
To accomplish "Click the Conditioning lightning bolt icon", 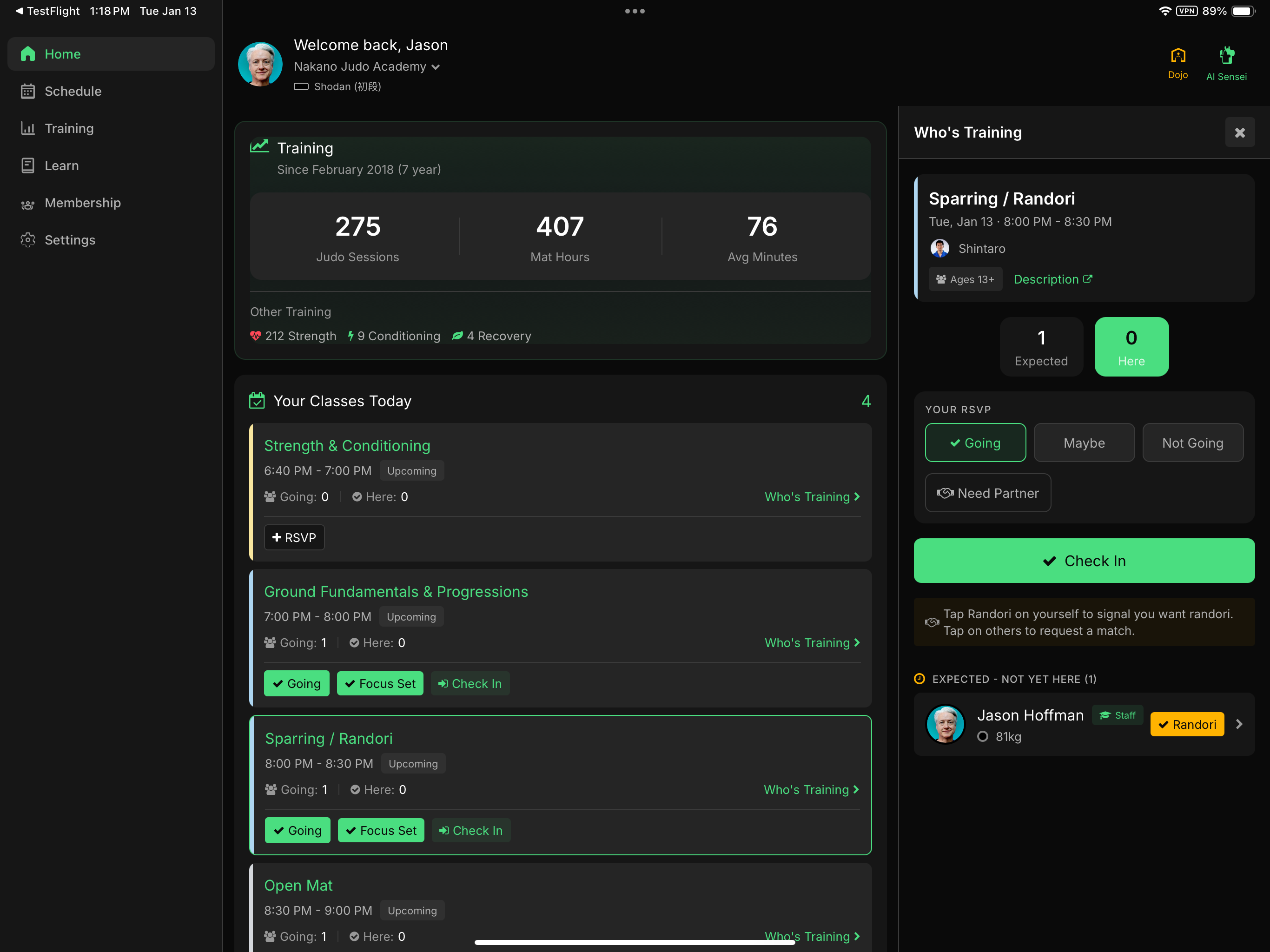I will pyautogui.click(x=351, y=336).
